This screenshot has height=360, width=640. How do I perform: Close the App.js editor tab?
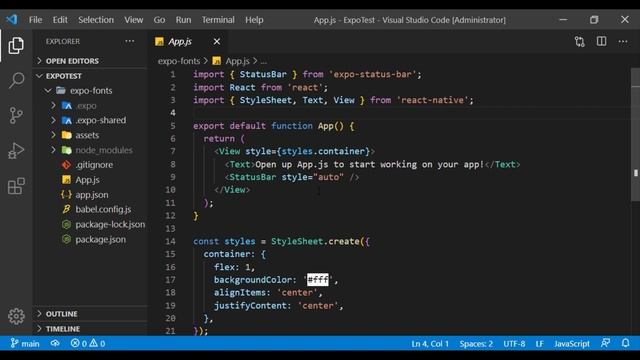point(217,42)
